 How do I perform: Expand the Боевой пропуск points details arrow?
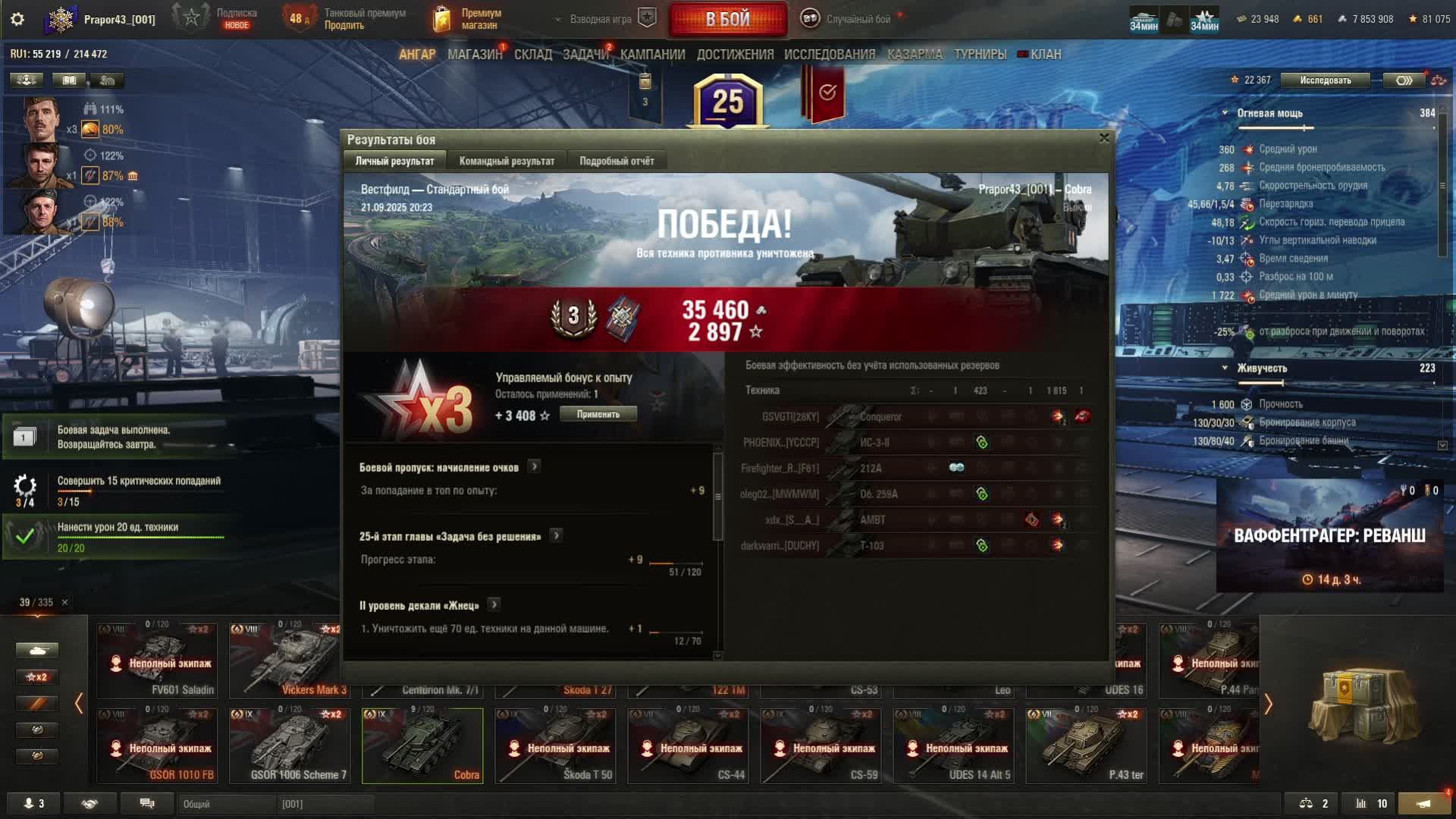(x=535, y=467)
